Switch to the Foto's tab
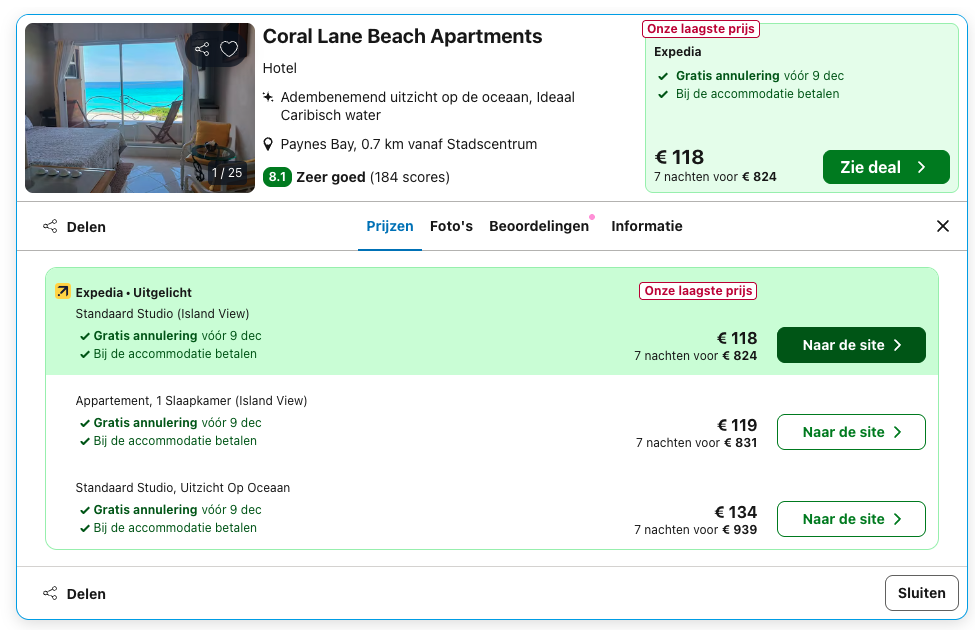The image size is (975, 630). click(x=452, y=226)
